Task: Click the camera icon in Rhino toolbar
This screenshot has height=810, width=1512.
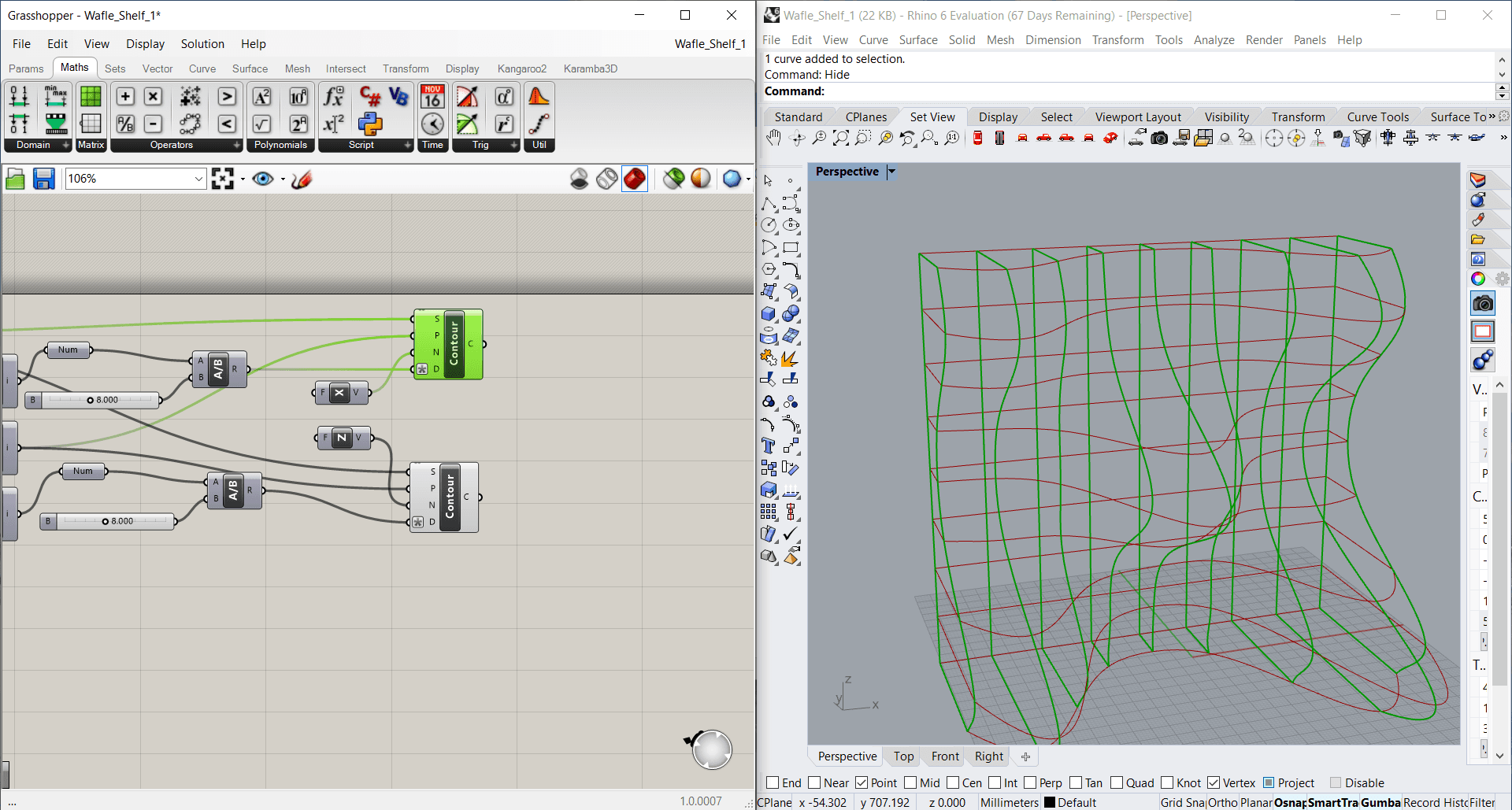Action: coord(1159,139)
